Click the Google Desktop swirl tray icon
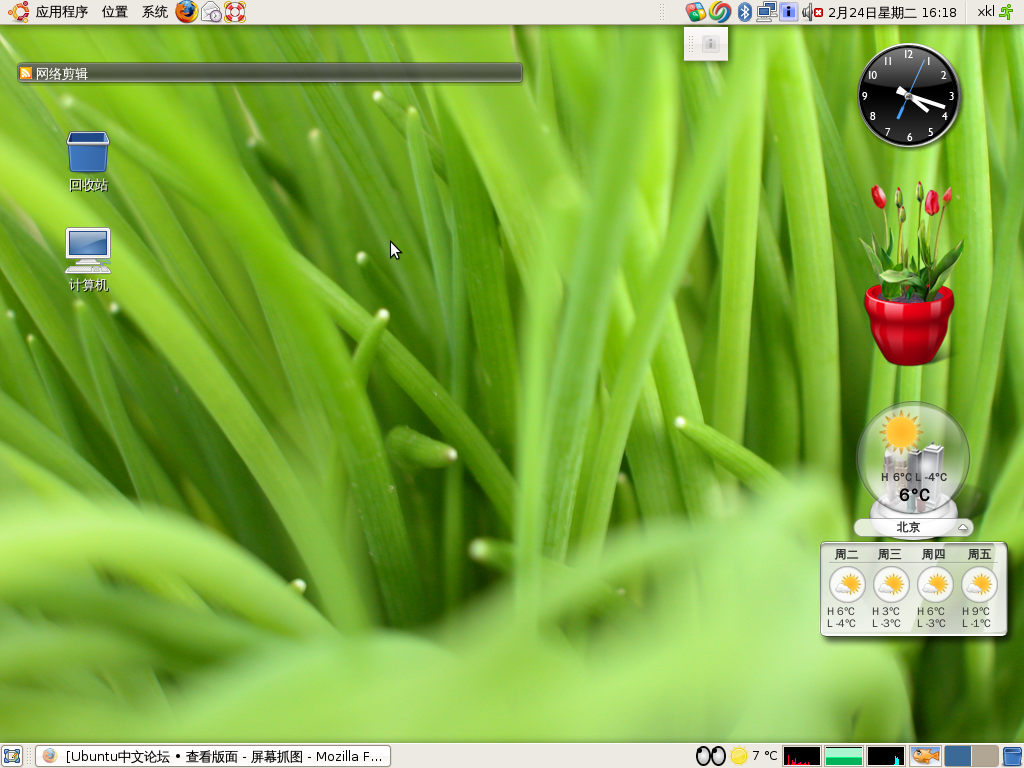 720,12
